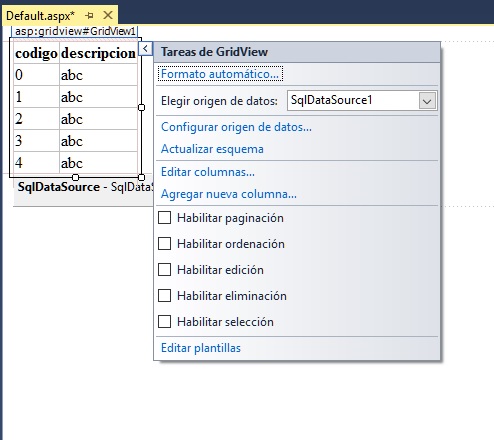Open the data source dropdown arrow

coord(427,101)
